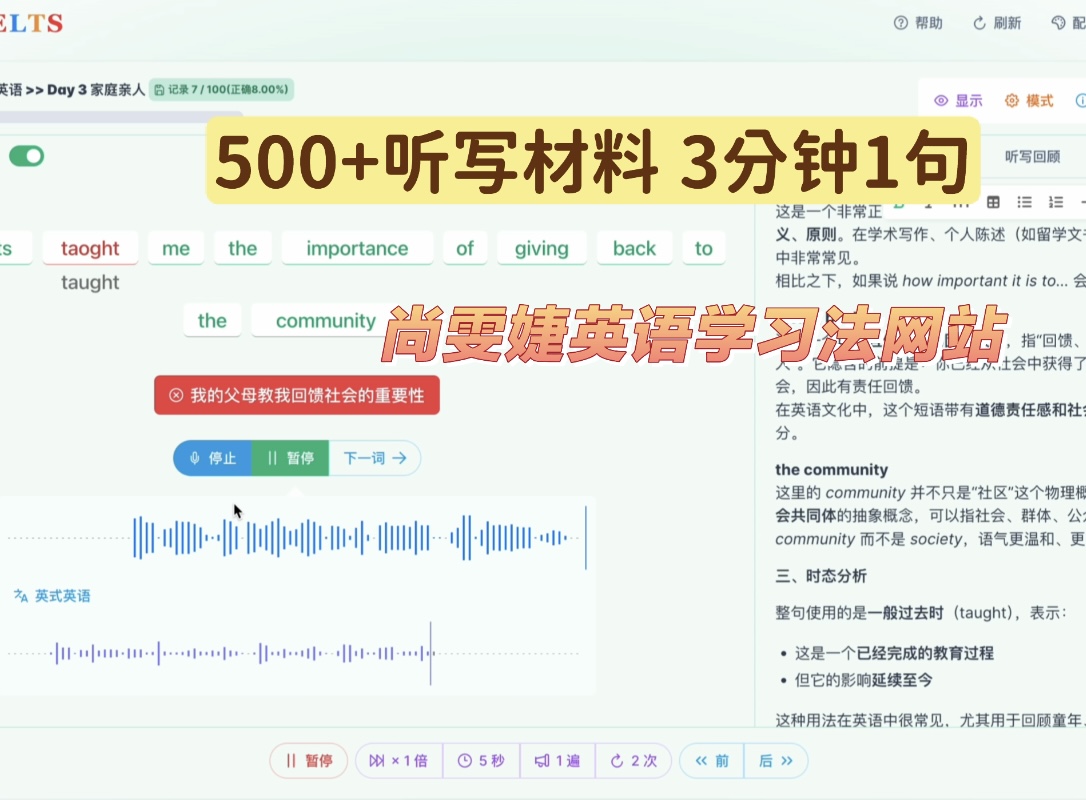Pause playback with the bottom 暂停 button

pos(308,761)
